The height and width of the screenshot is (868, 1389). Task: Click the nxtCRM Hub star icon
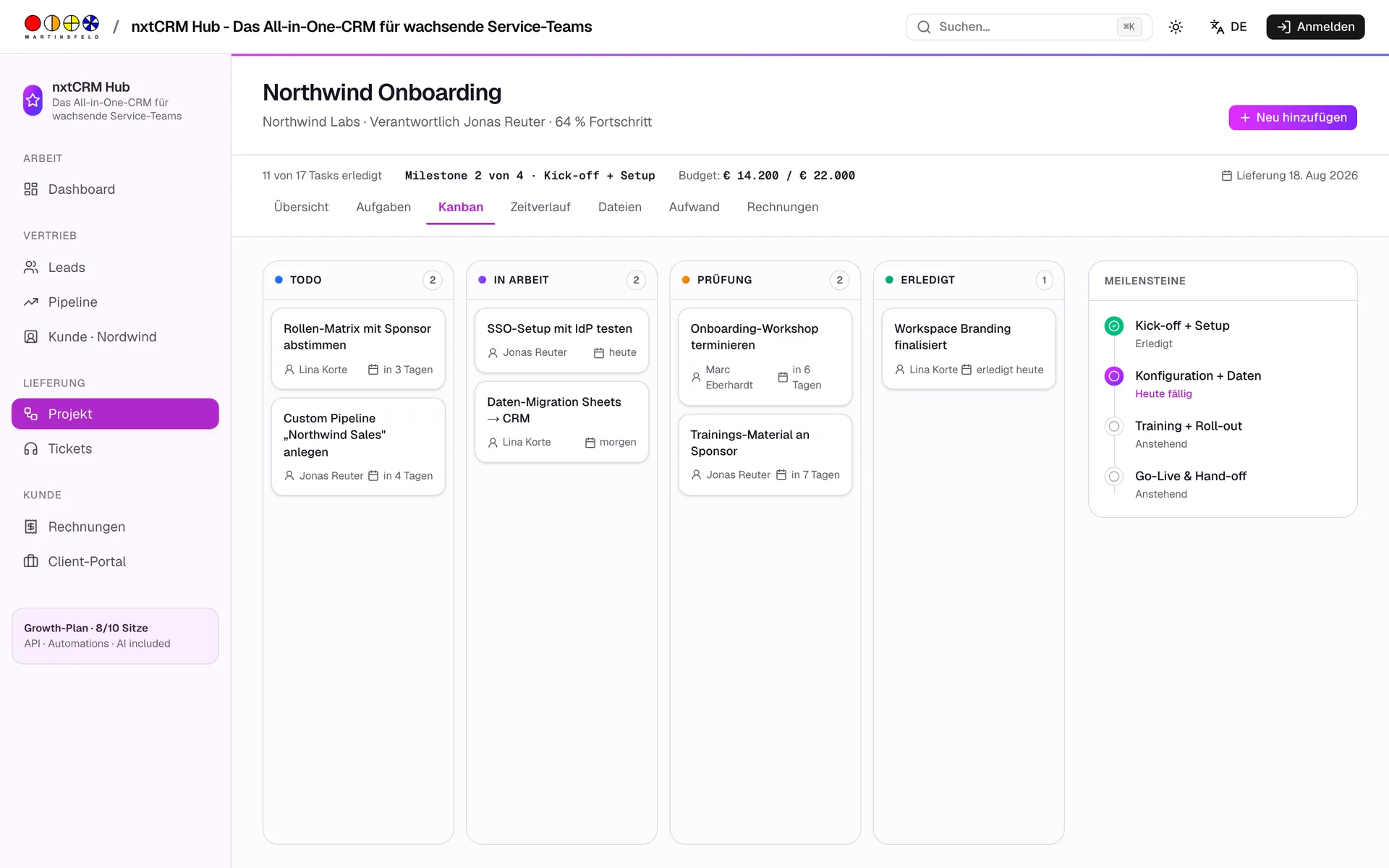[x=33, y=101]
